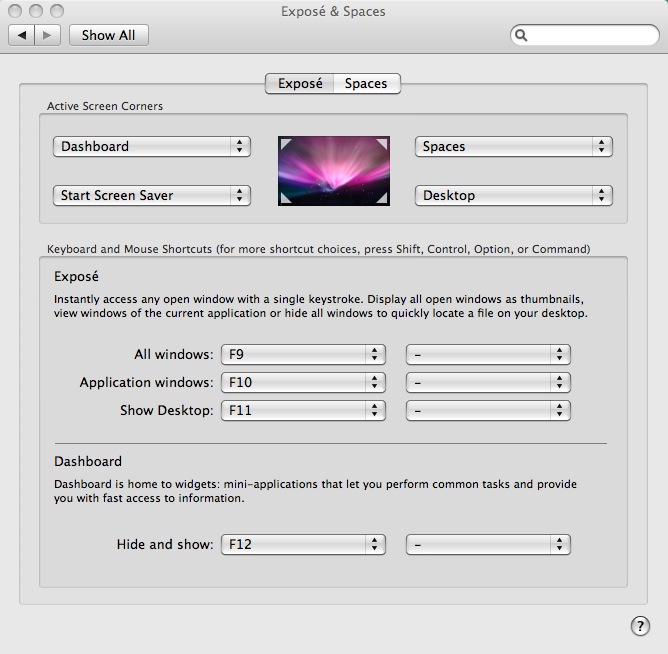Click the window minimize button
The height and width of the screenshot is (654, 668).
(36, 11)
